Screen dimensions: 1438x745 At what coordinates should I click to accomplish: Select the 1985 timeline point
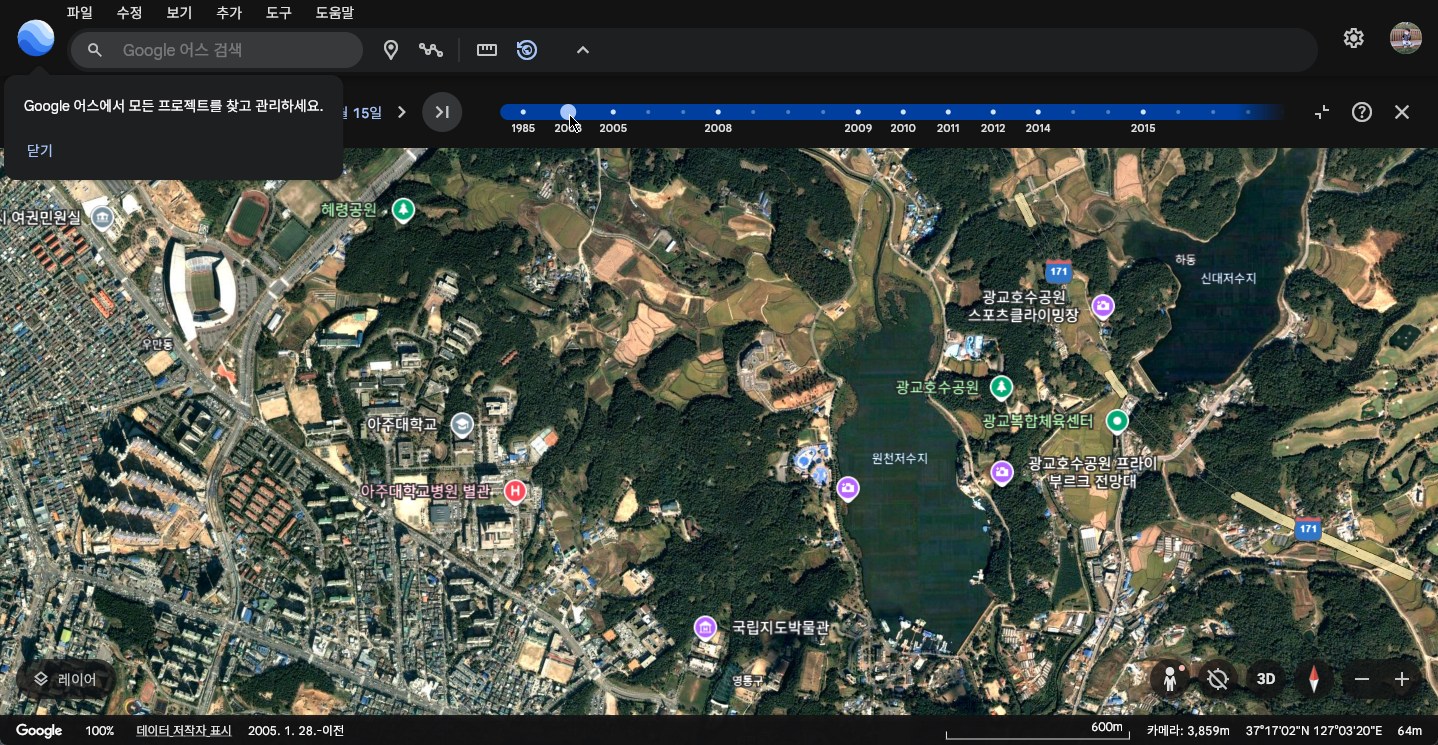(x=523, y=112)
